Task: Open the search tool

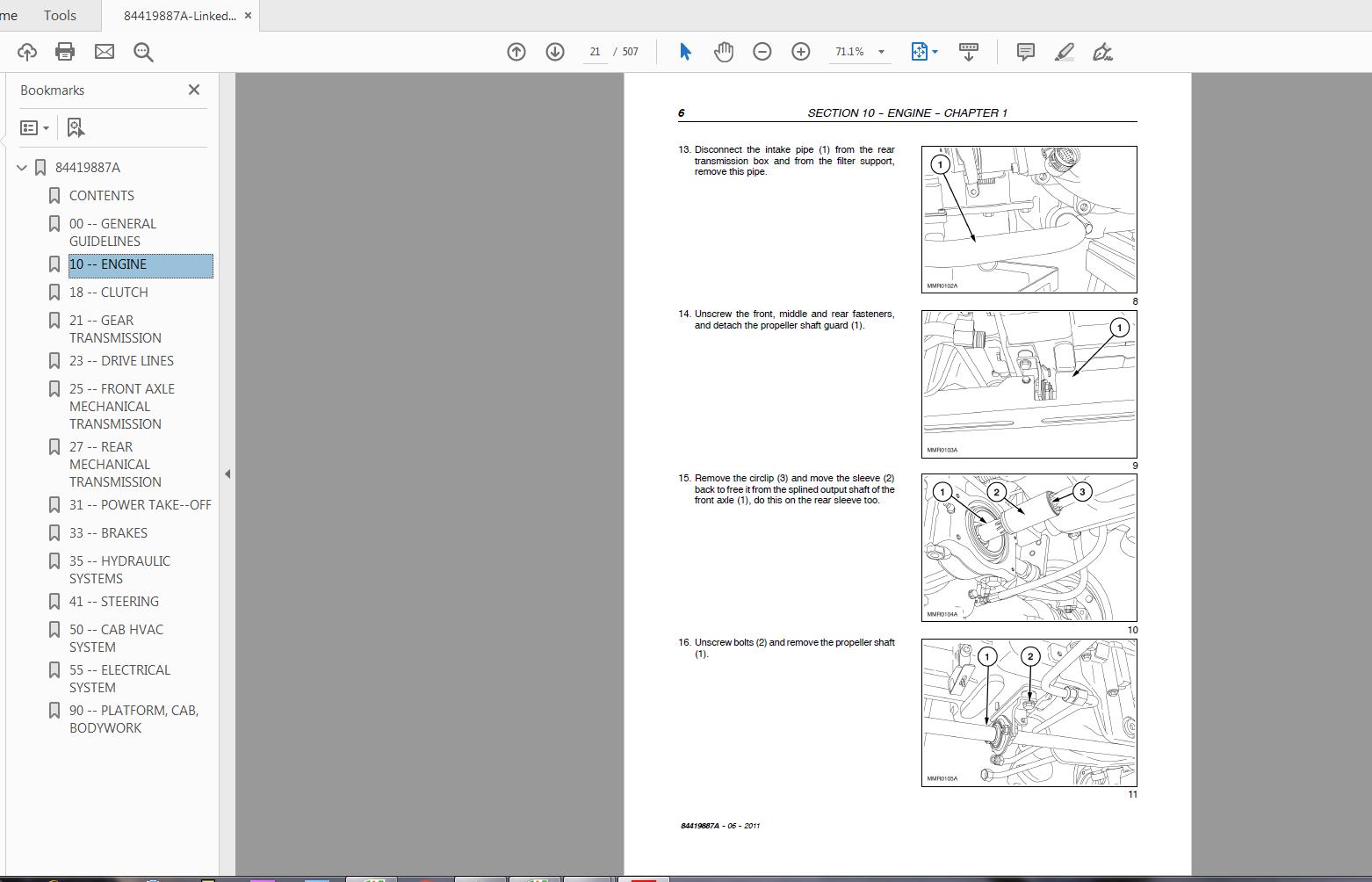Action: pos(143,51)
